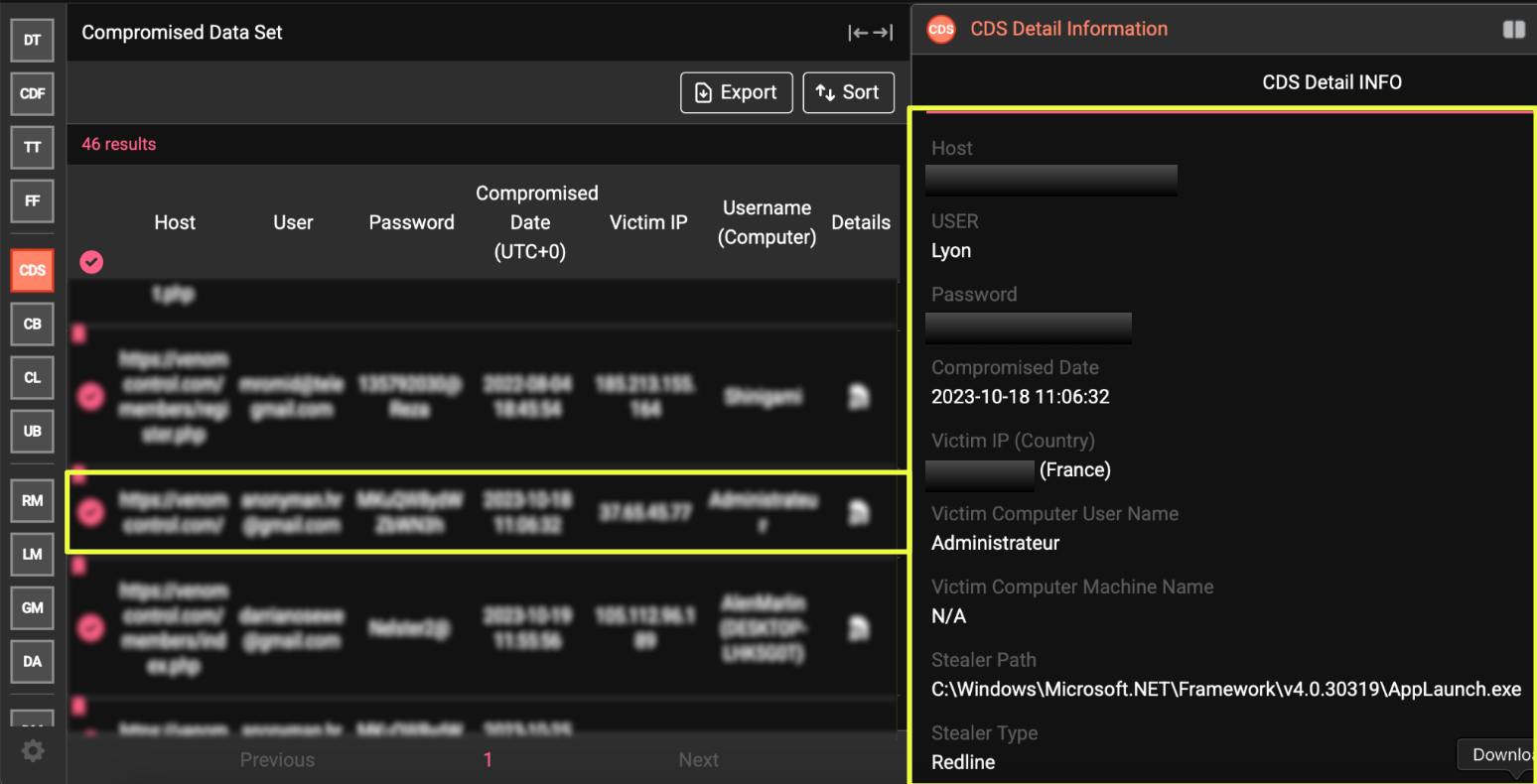The image size is (1537, 784).
Task: Open the DT sidebar icon
Action: point(32,40)
